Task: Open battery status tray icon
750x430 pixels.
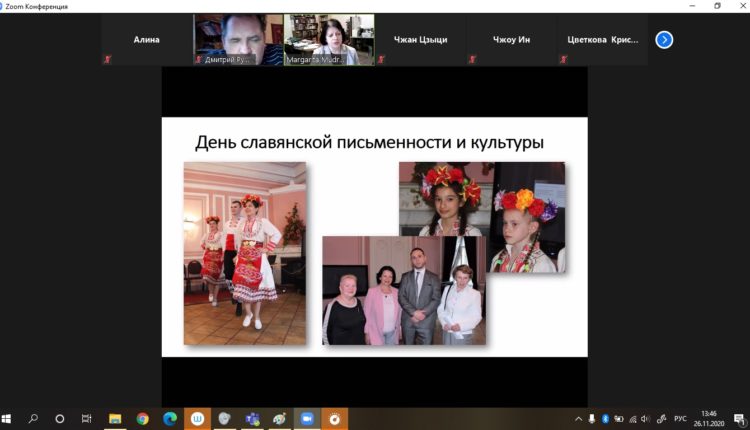Action: point(618,419)
